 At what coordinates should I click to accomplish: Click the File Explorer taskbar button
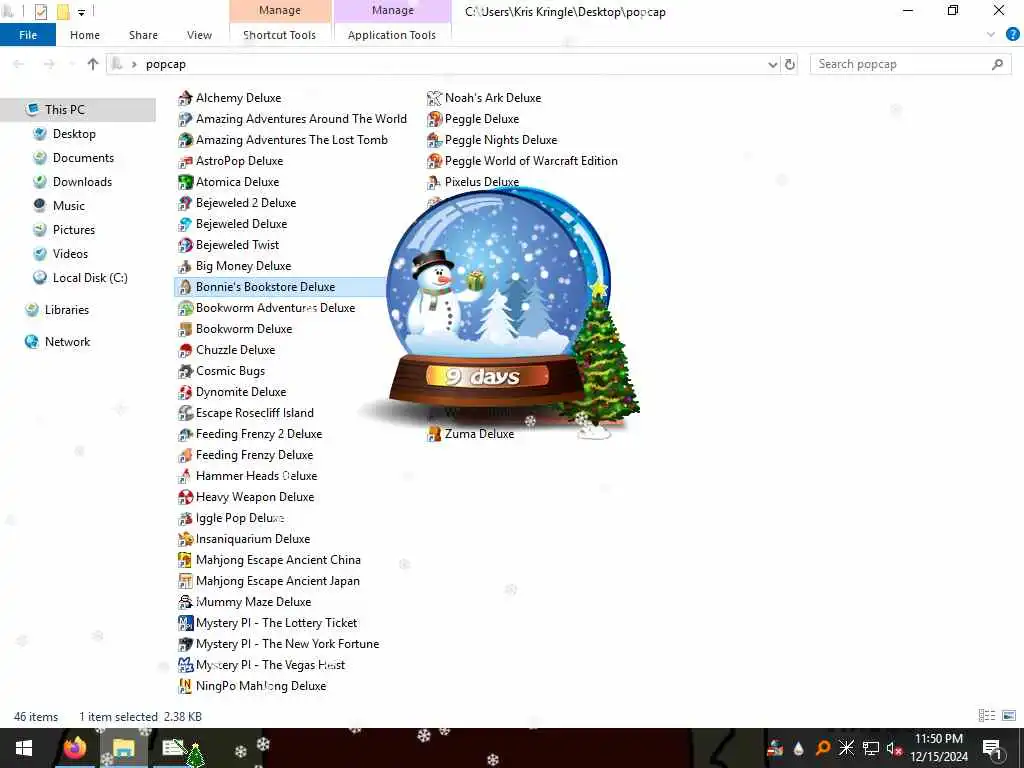coord(123,748)
